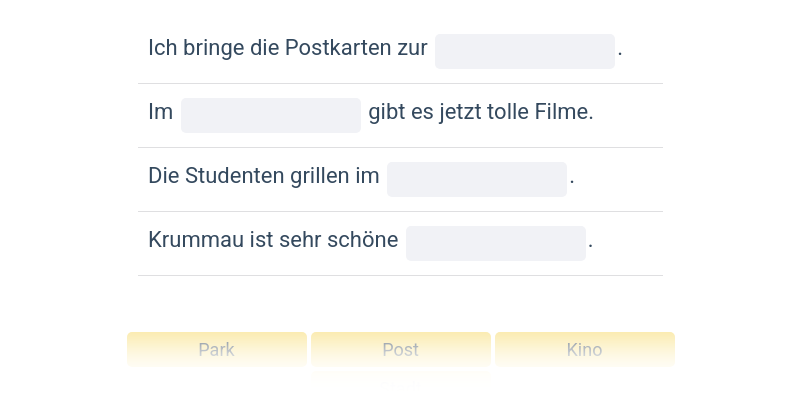800x400 pixels.
Task: Click the word "Im" starting the second sentence
Action: [160, 112]
